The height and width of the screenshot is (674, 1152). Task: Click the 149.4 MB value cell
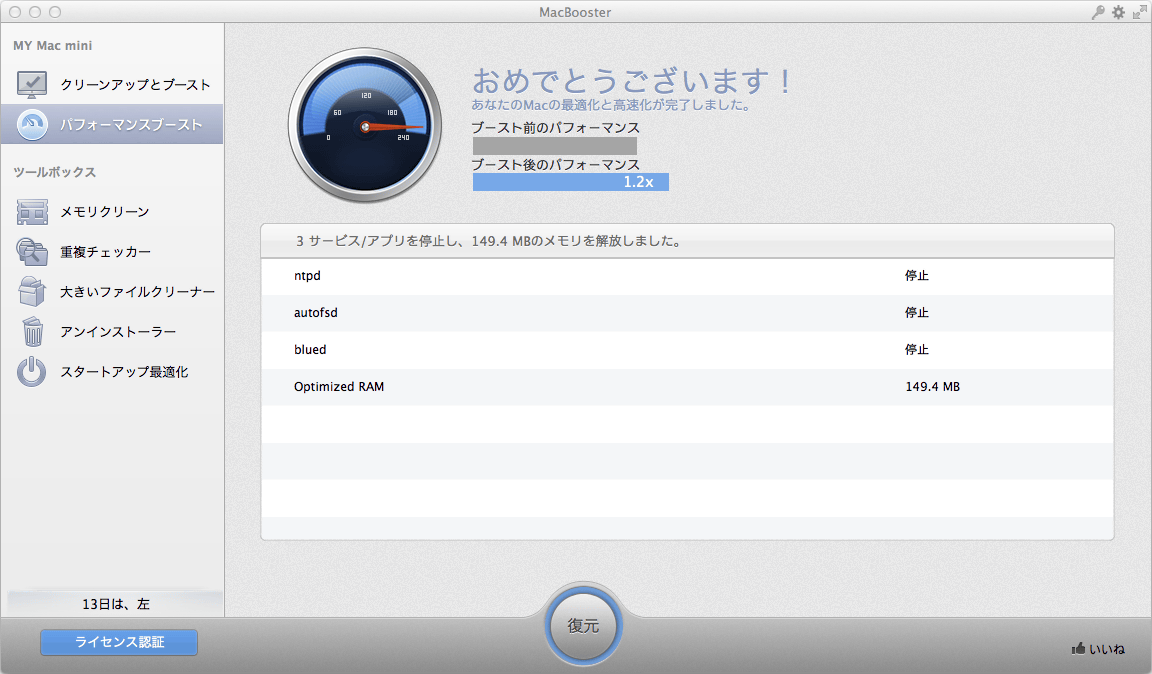point(932,387)
